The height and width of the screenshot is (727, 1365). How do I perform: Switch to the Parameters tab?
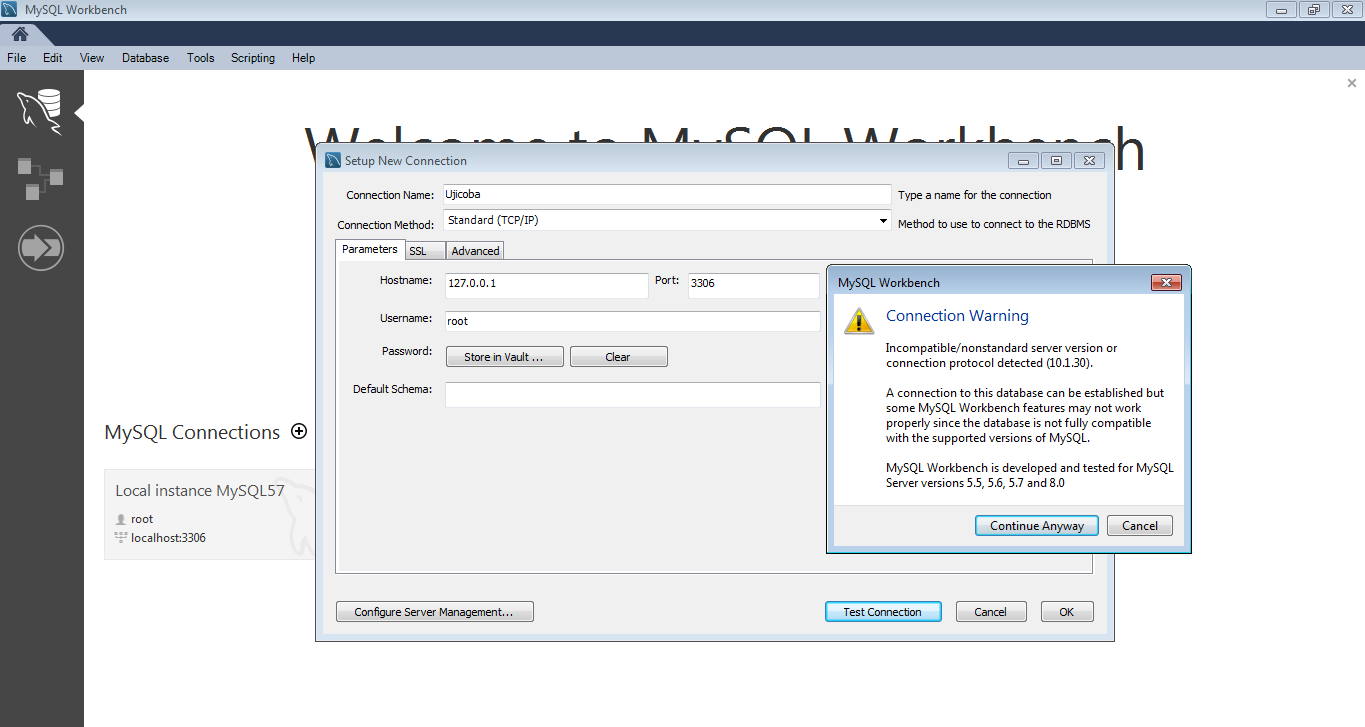pyautogui.click(x=369, y=249)
